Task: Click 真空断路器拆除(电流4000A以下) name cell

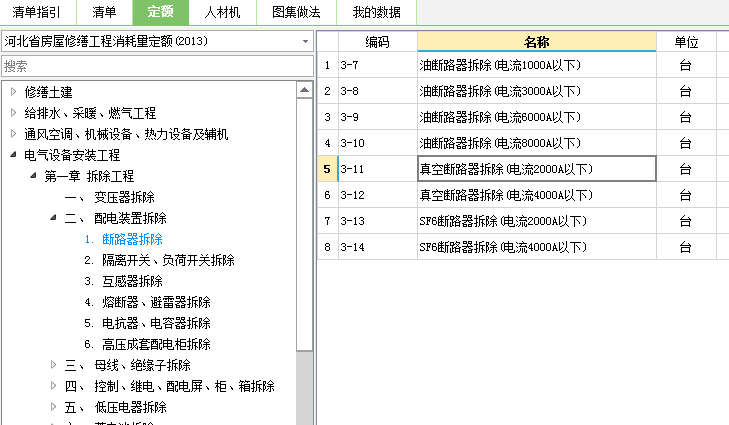Action: click(x=537, y=195)
